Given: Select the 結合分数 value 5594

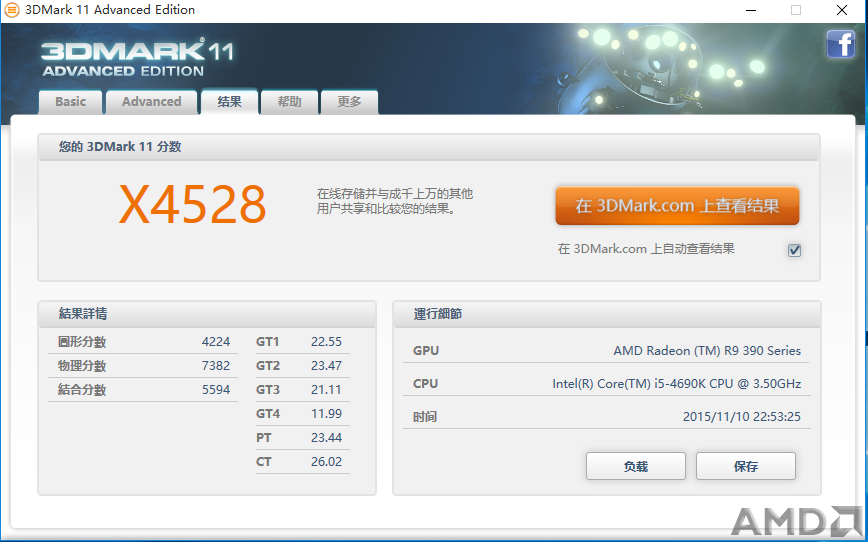Looking at the screenshot, I should click(216, 390).
